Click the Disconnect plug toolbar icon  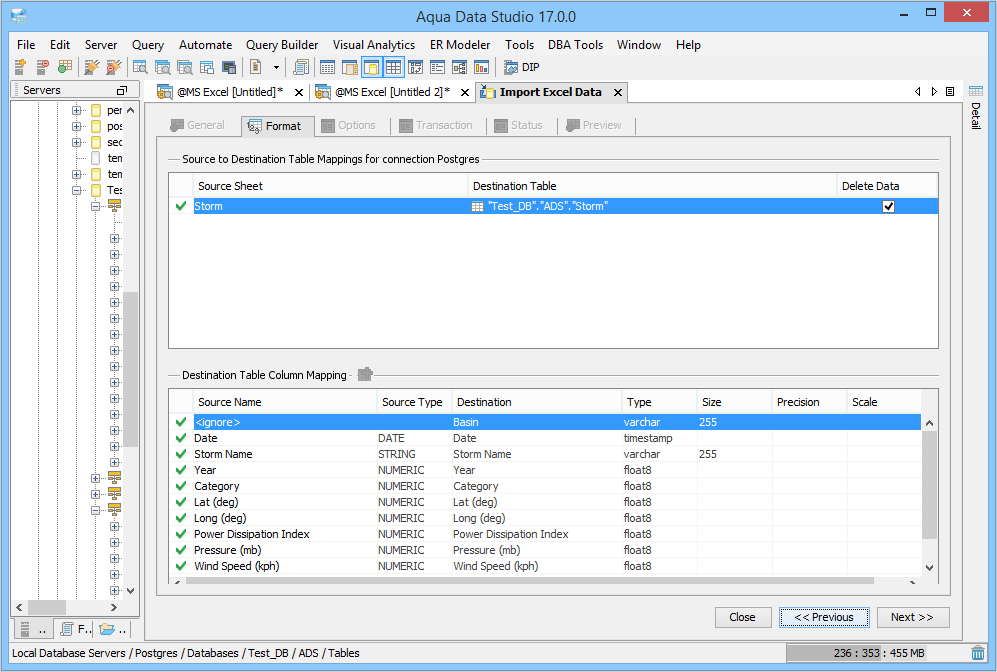(x=114, y=67)
